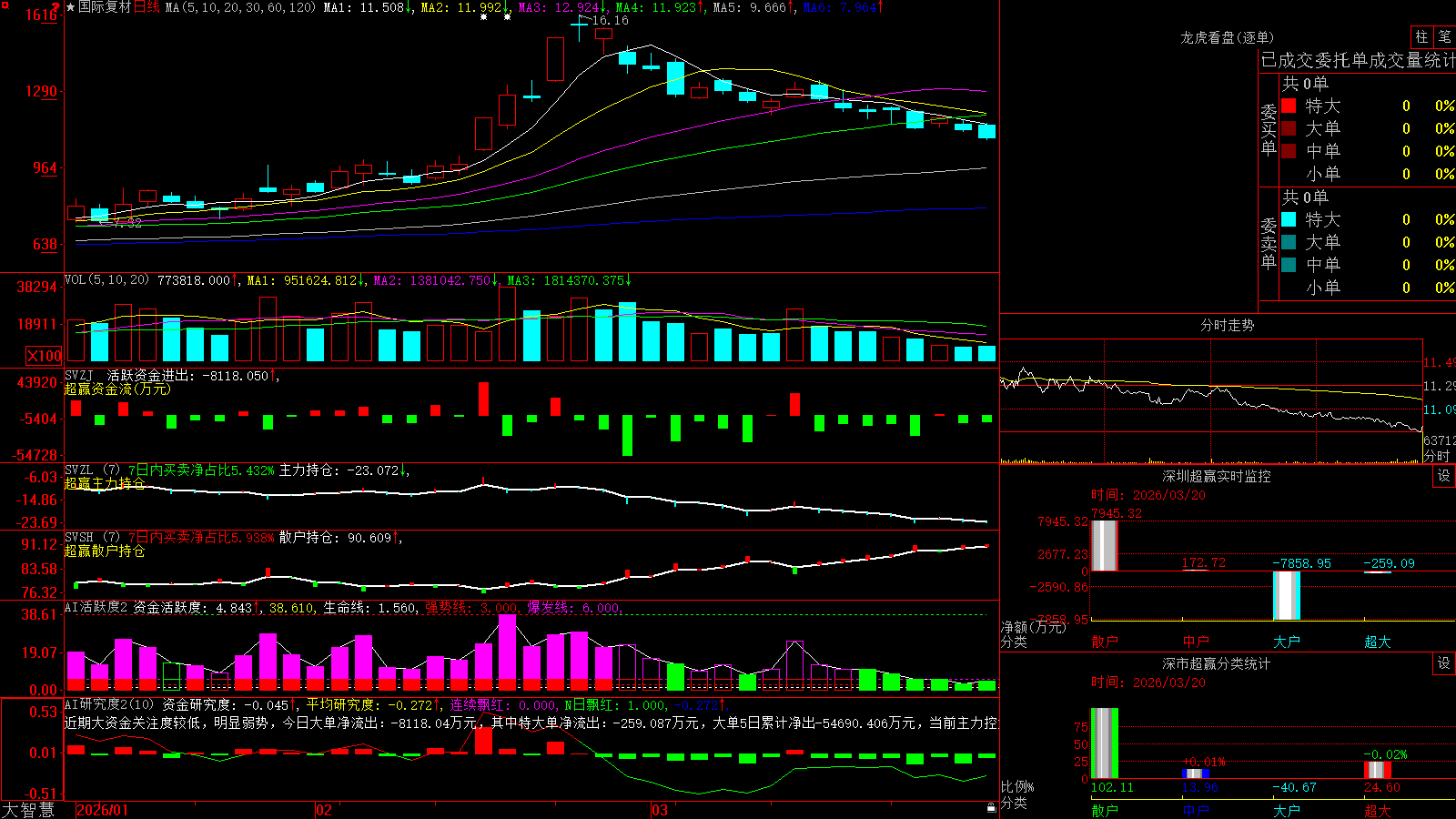
Task: Click the 已成交委托单成交量统计 header
Action: (1358, 61)
